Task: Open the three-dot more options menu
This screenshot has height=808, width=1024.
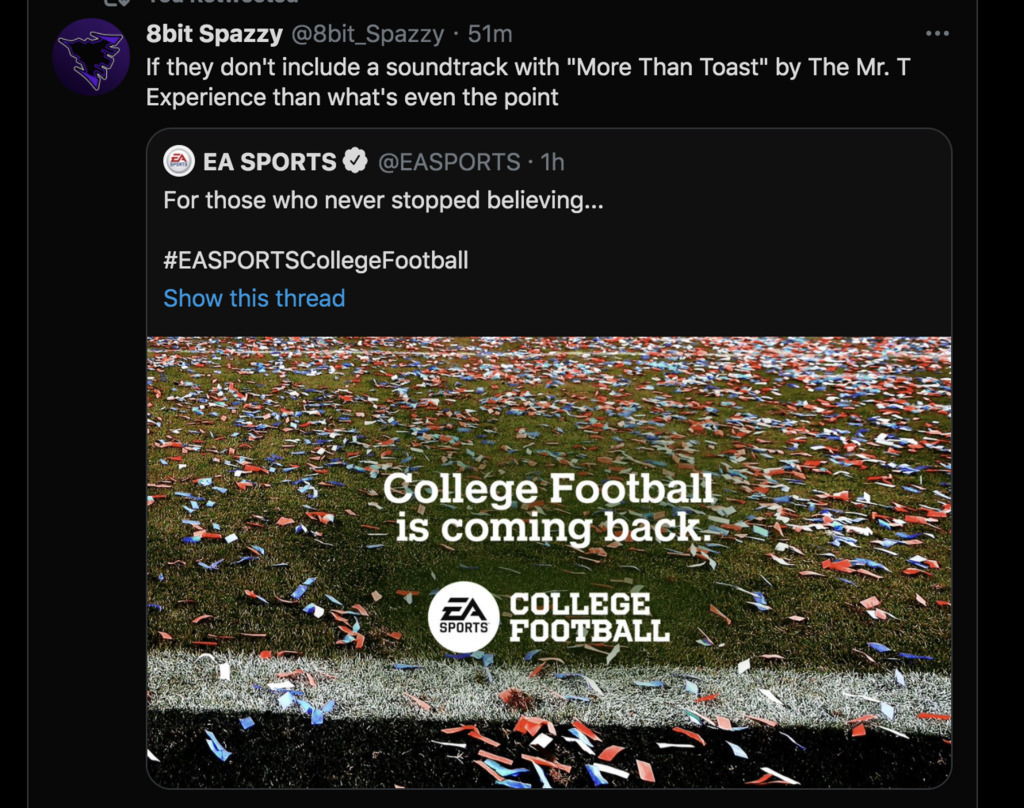Action: [937, 34]
